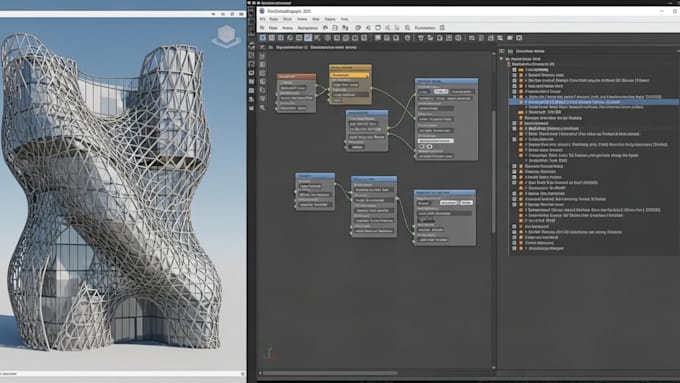Viewport: 680px width, 383px height.
Task: Select the left round radio button in the top-right node
Action: click(421, 147)
